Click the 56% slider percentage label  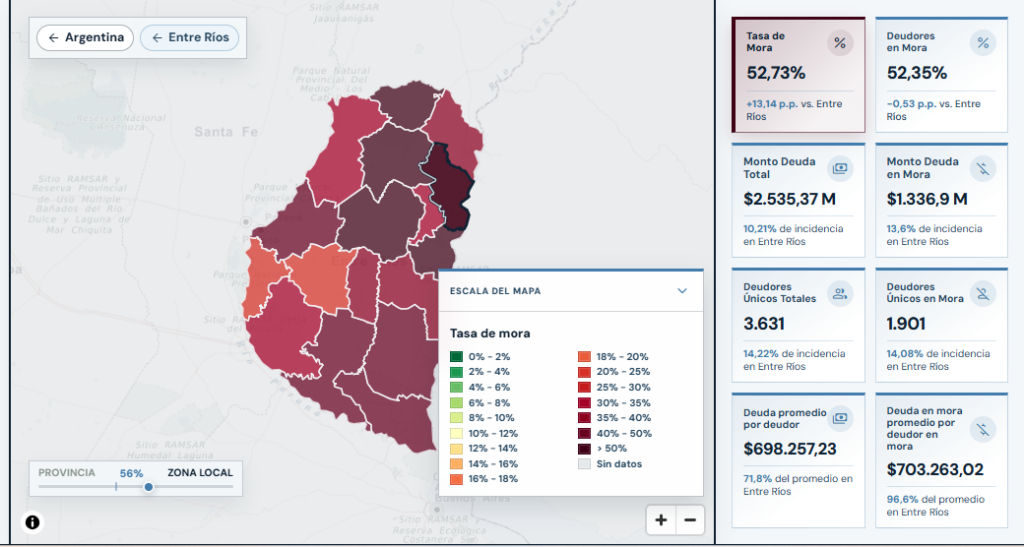point(131,473)
